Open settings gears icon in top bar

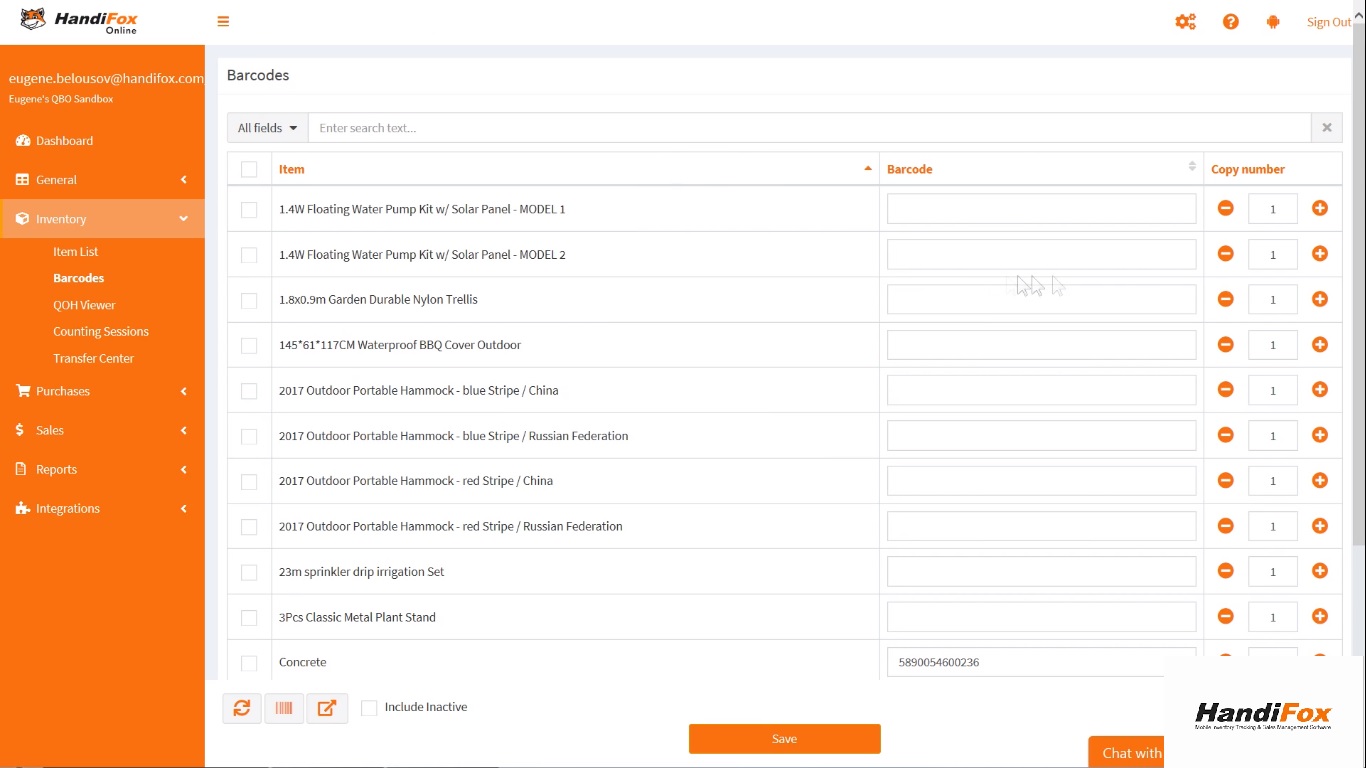click(x=1185, y=21)
